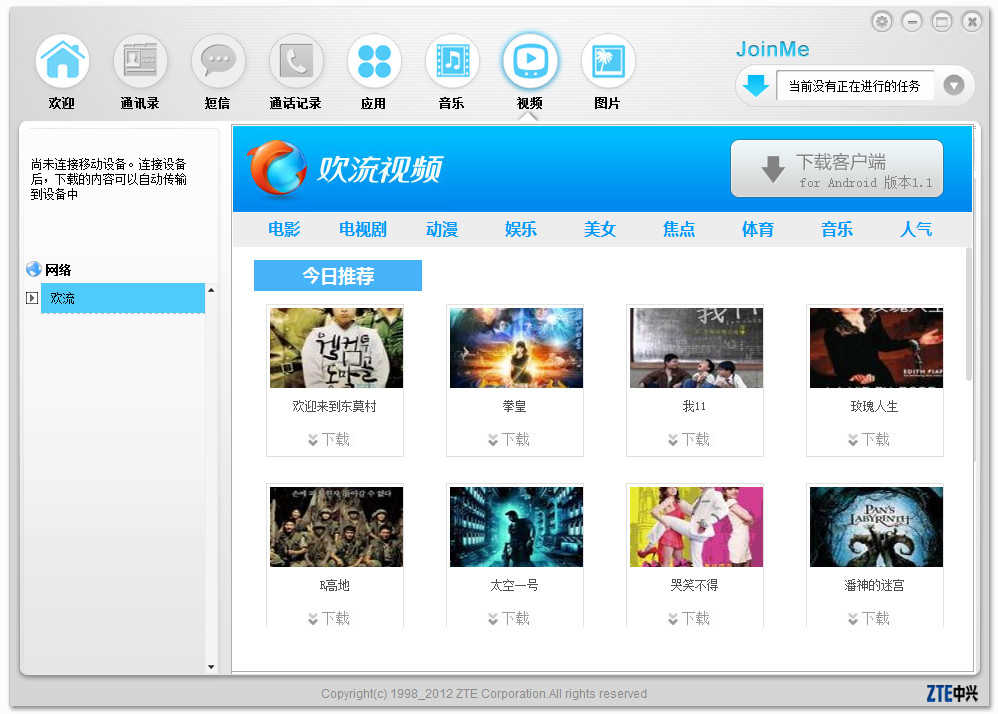Viewport: 998px width, 714px height.
Task: Open the SMS (短信) speech-bubble icon
Action: (218, 61)
